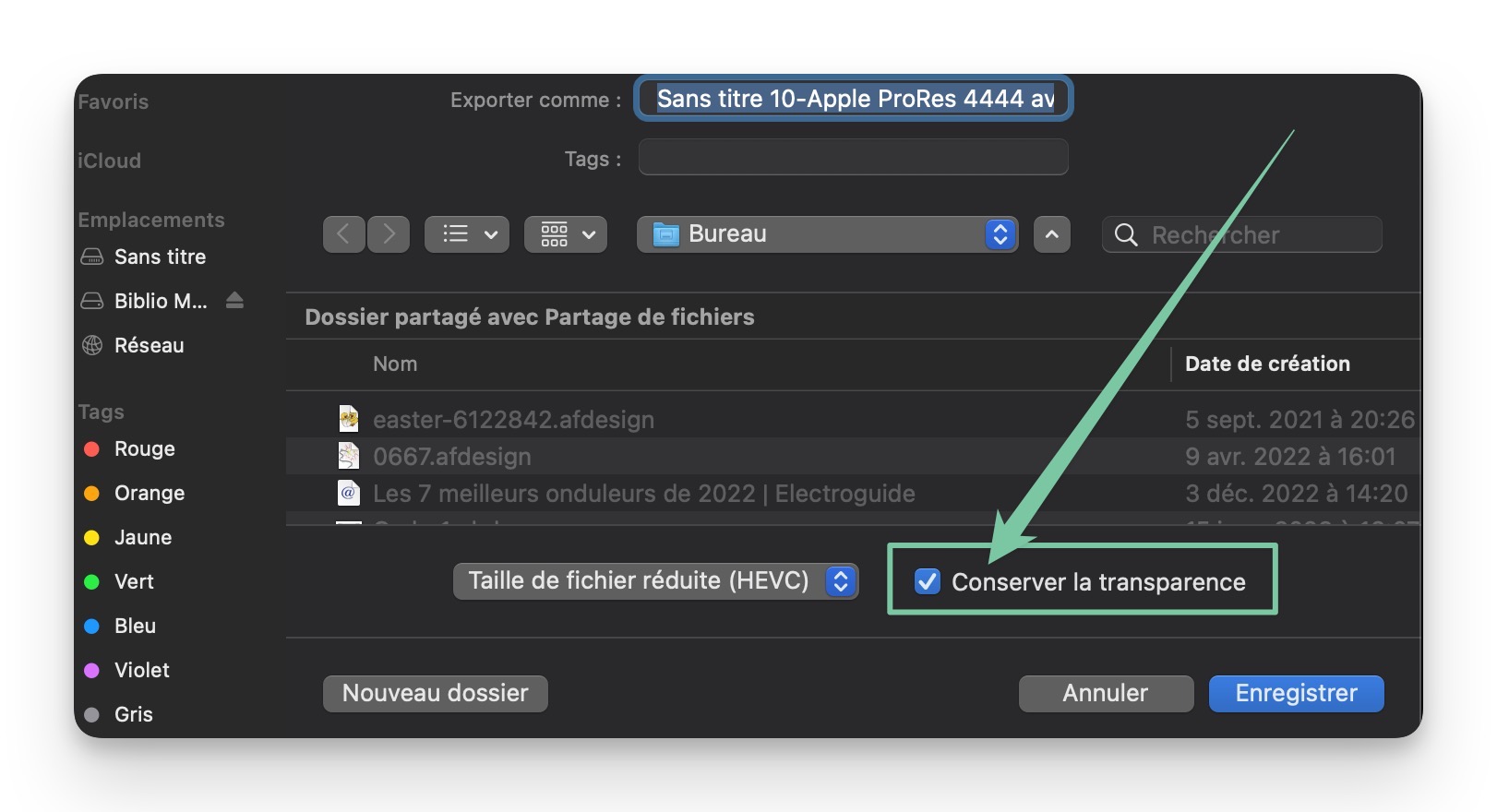Viewport: 1497px width, 812px height.
Task: Select the Jaune tag
Action: [x=143, y=537]
